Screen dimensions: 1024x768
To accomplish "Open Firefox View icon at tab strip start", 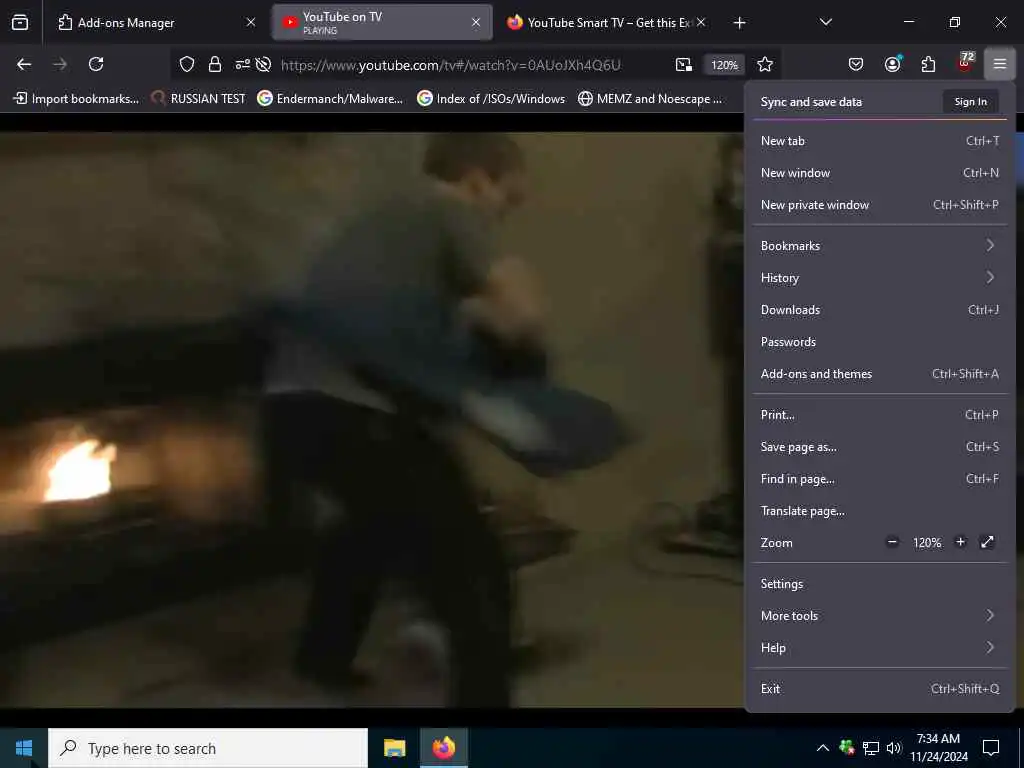I will point(20,22).
